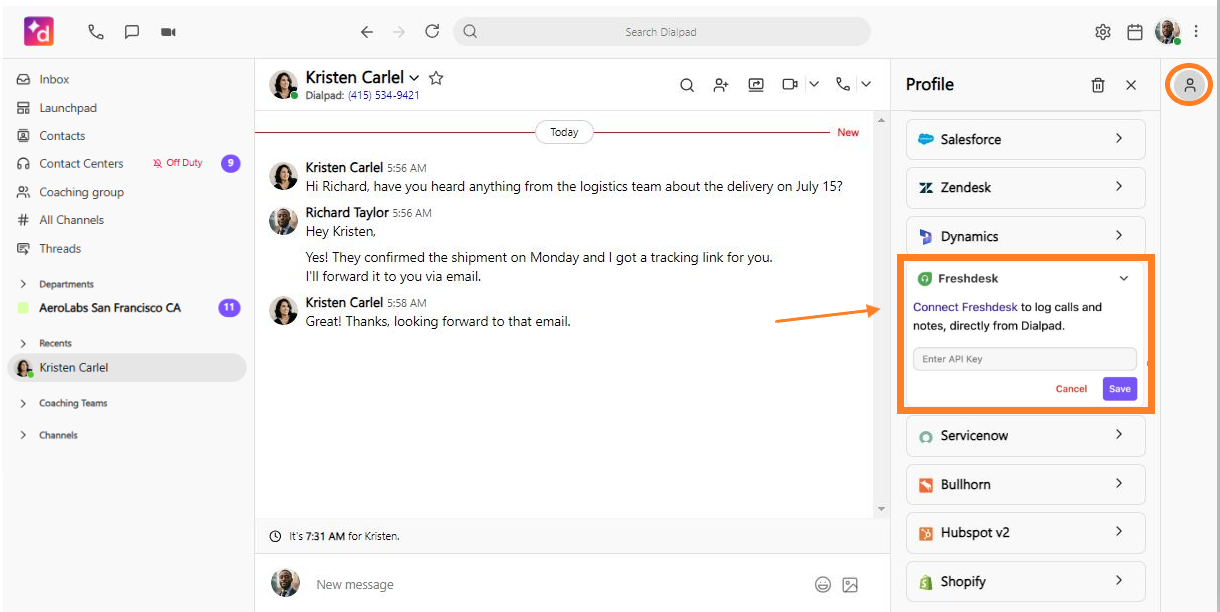Favorite Kristen Carlel with the star icon
Screen dimensions: 1220x612
(x=436, y=77)
